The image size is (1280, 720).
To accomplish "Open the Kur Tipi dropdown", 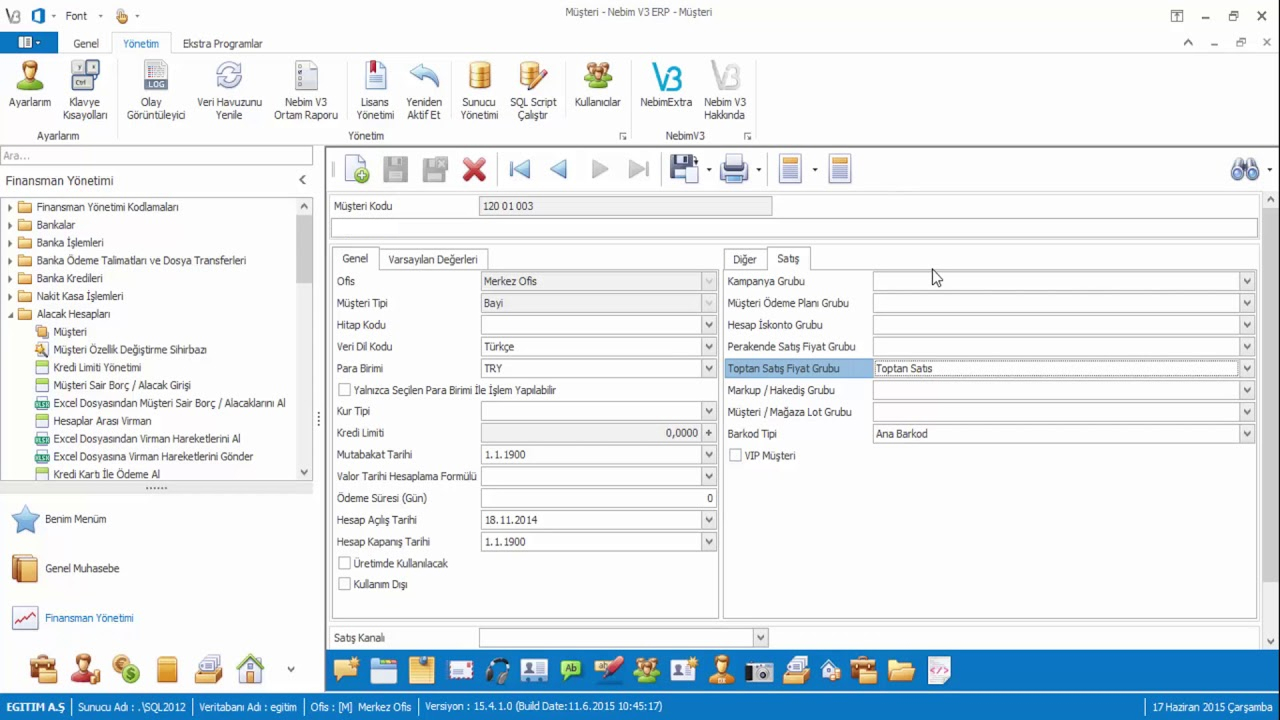I will pyautogui.click(x=708, y=411).
